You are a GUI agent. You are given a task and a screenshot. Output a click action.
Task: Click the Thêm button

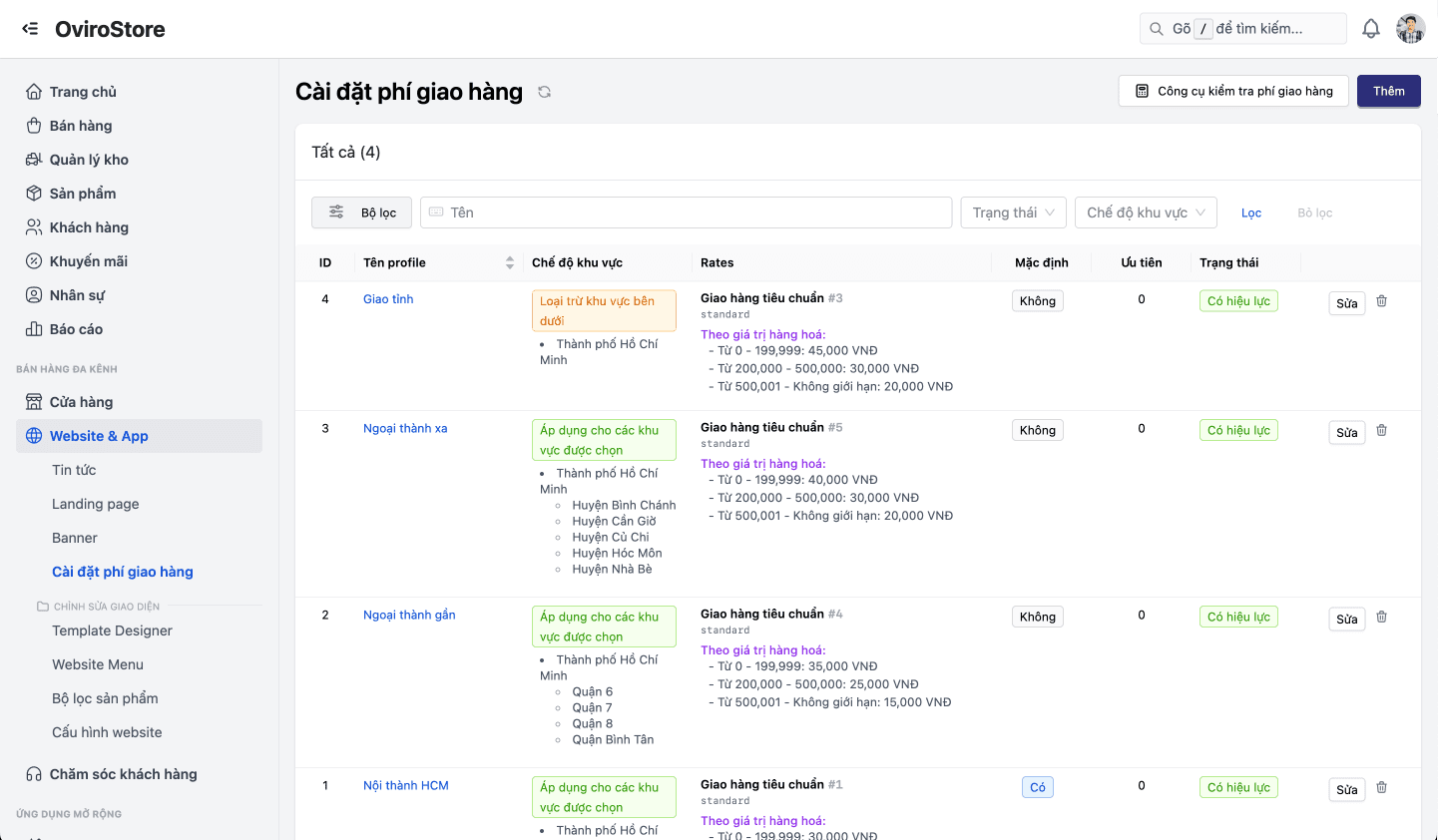pos(1388,91)
